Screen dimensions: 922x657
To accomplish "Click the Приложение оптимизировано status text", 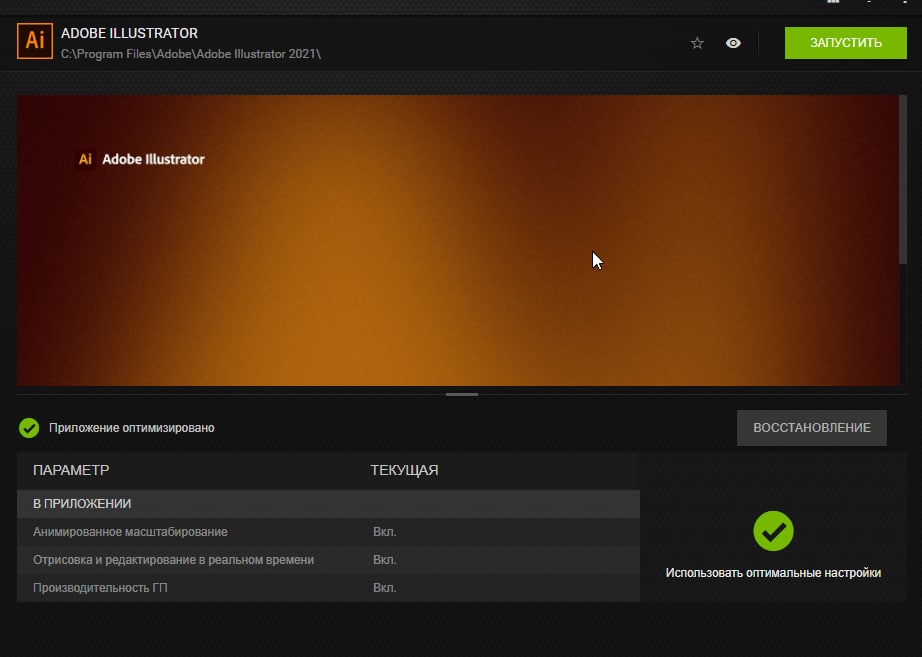I will pos(132,428).
